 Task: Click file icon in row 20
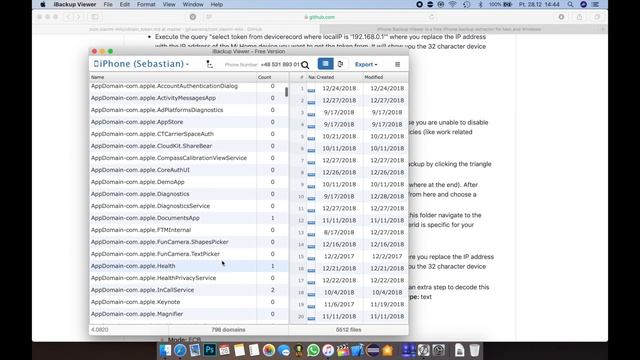pos(311,318)
